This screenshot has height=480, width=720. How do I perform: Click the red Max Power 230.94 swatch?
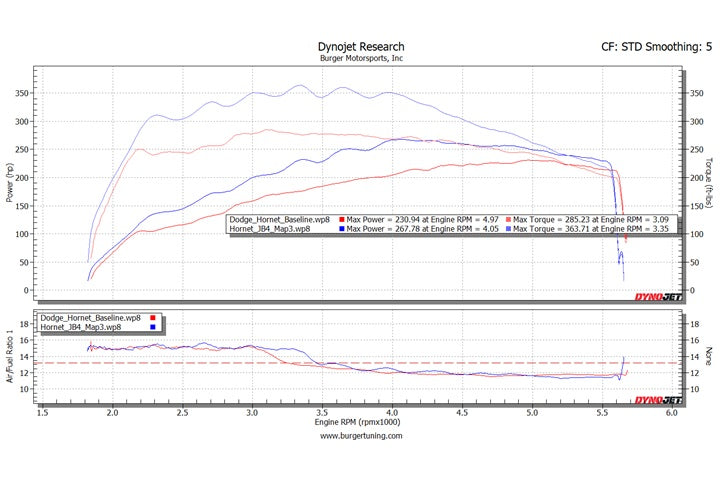(x=342, y=220)
